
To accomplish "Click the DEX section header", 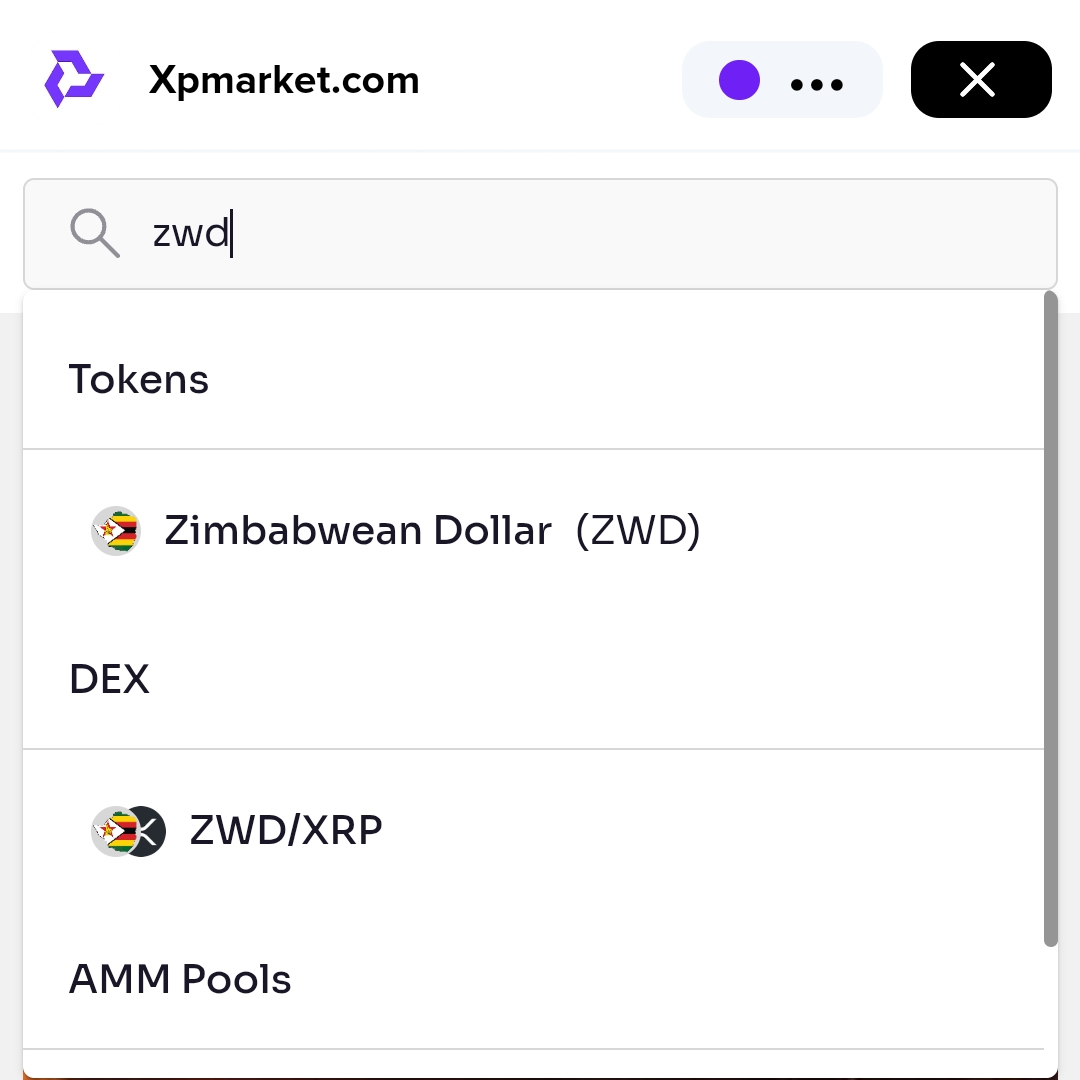I will pos(110,679).
